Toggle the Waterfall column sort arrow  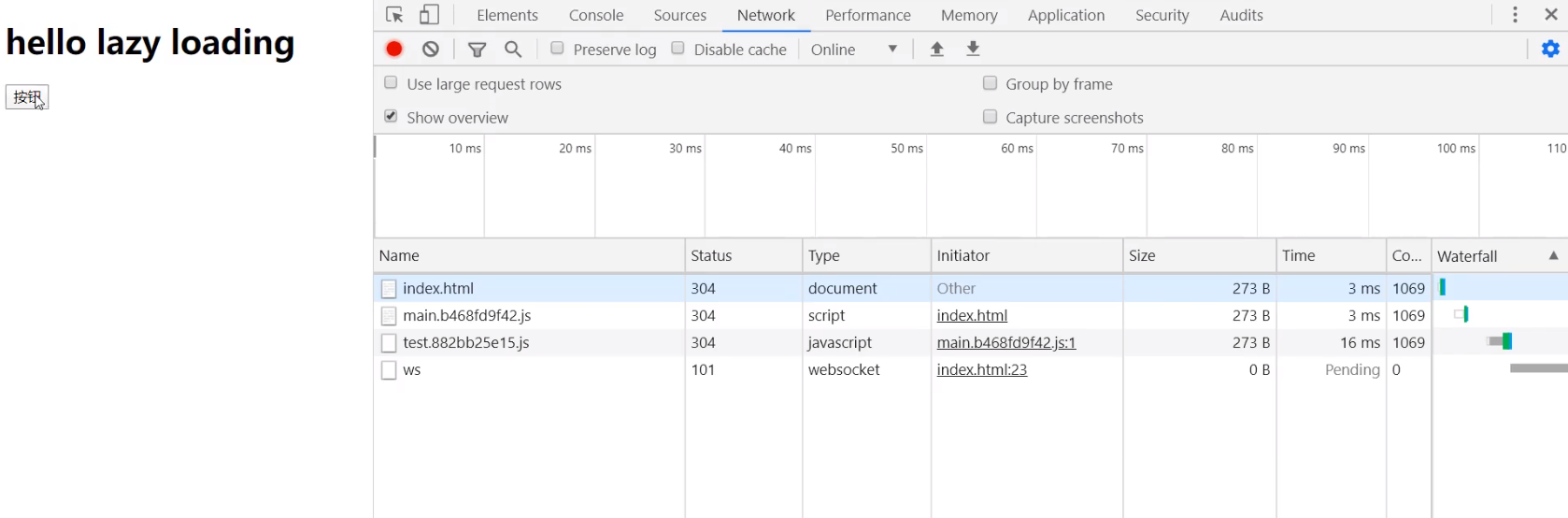click(x=1553, y=255)
